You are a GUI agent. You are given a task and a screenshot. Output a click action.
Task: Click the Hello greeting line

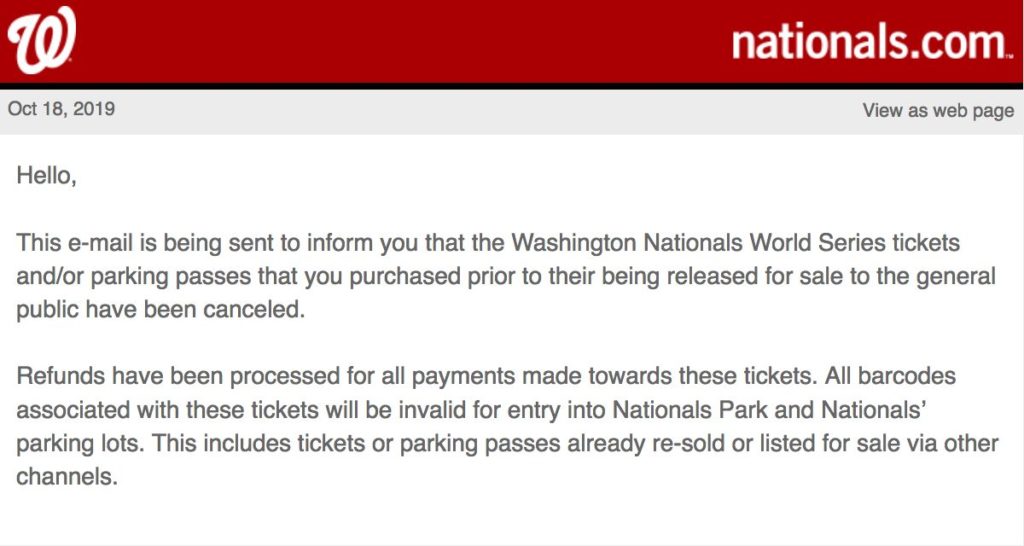click(46, 176)
